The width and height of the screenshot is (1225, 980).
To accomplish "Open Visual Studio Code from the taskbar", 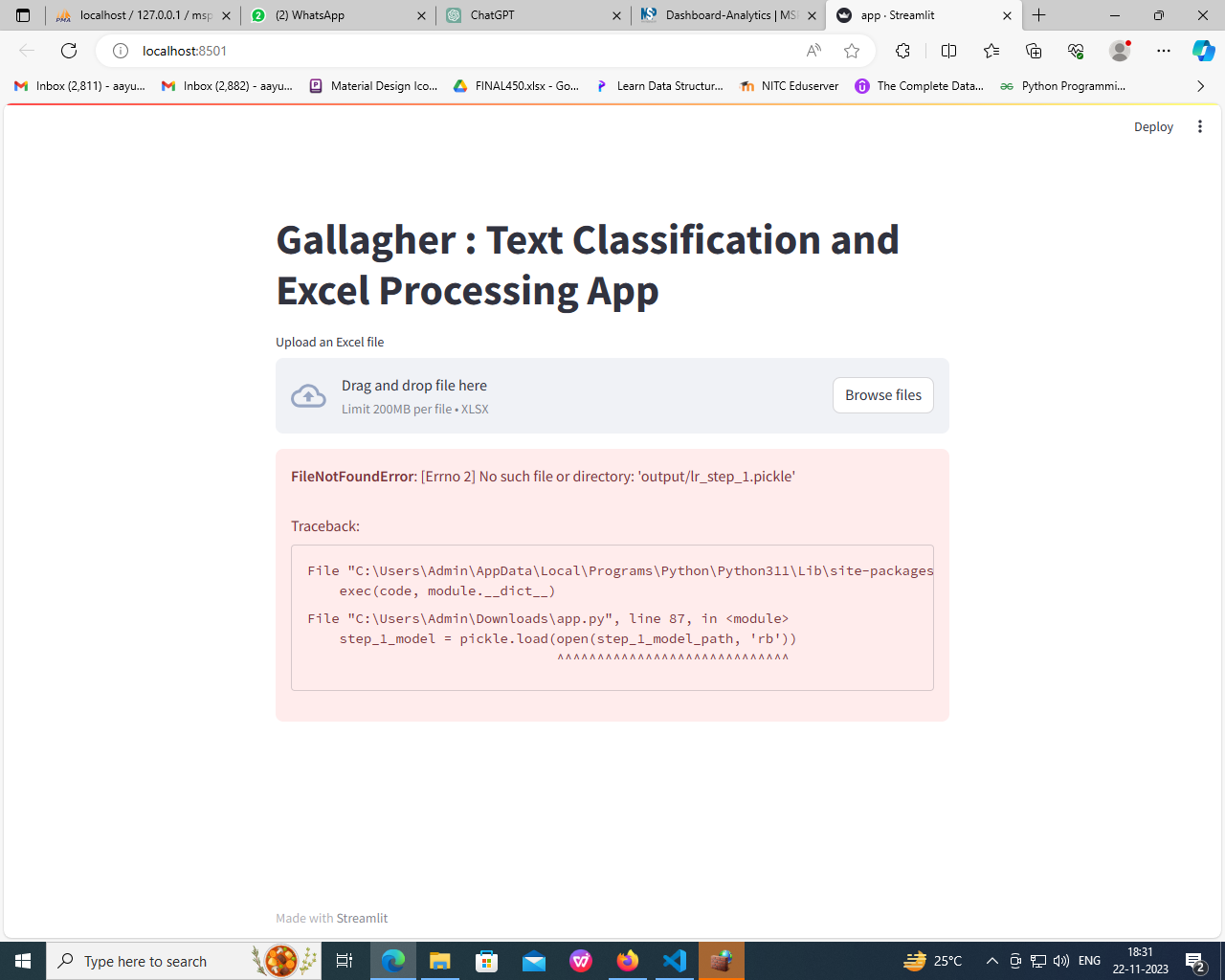I will 675,961.
